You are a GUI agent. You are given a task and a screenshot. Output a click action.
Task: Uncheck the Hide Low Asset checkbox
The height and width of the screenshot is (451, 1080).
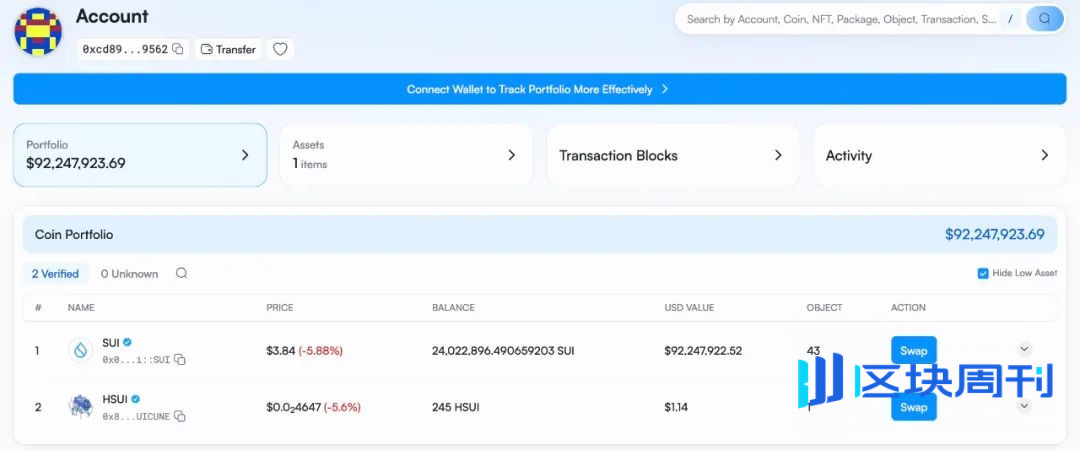tap(983, 273)
